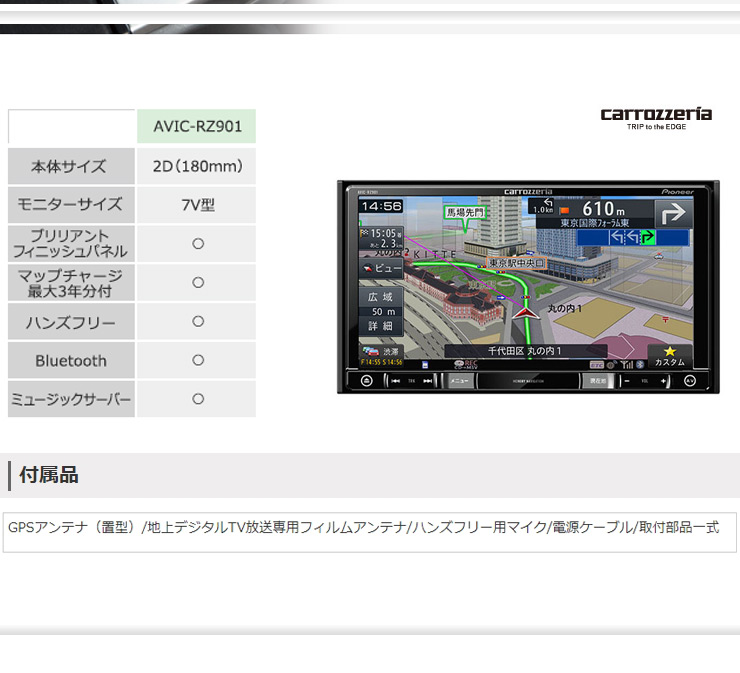Select the AVIC-RZ901 model header cell
740x673 pixels.
click(196, 127)
